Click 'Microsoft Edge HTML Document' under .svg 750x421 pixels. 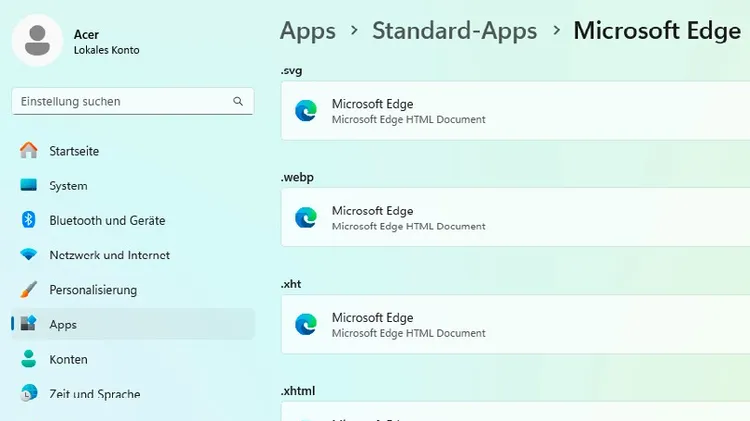coord(408,120)
